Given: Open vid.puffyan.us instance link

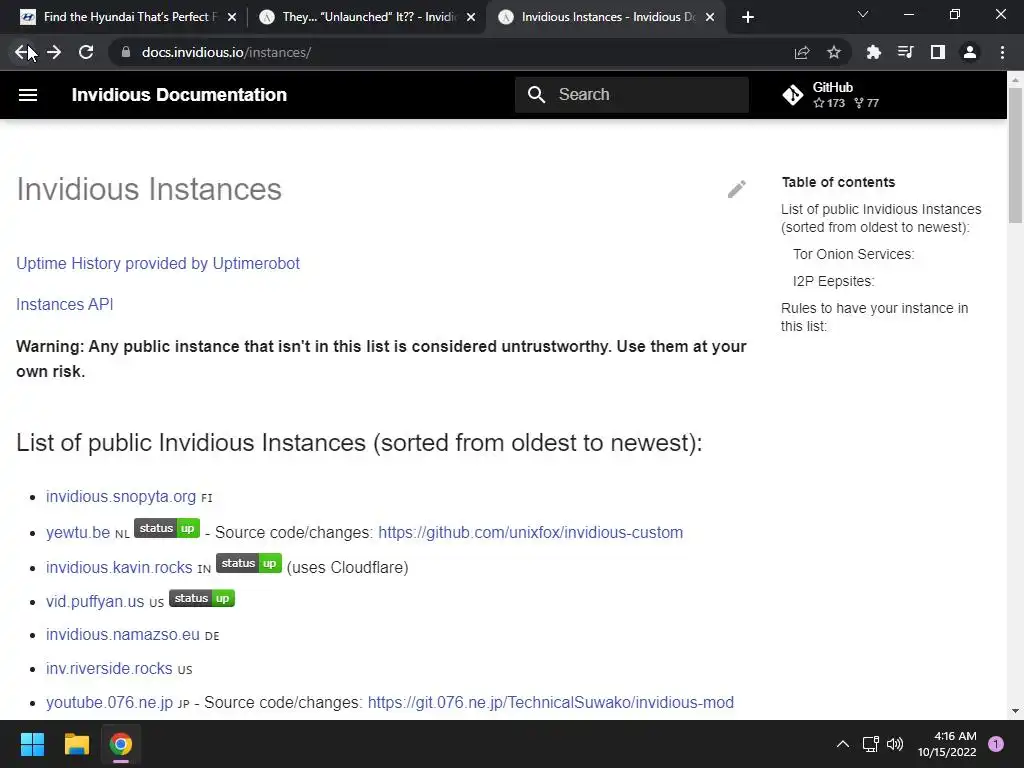Looking at the screenshot, I should (95, 601).
